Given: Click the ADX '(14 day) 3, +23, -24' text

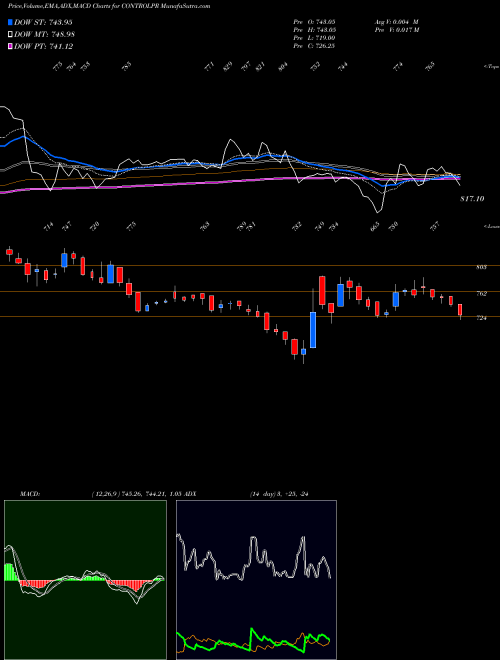Looking at the screenshot, I should coord(279,494).
